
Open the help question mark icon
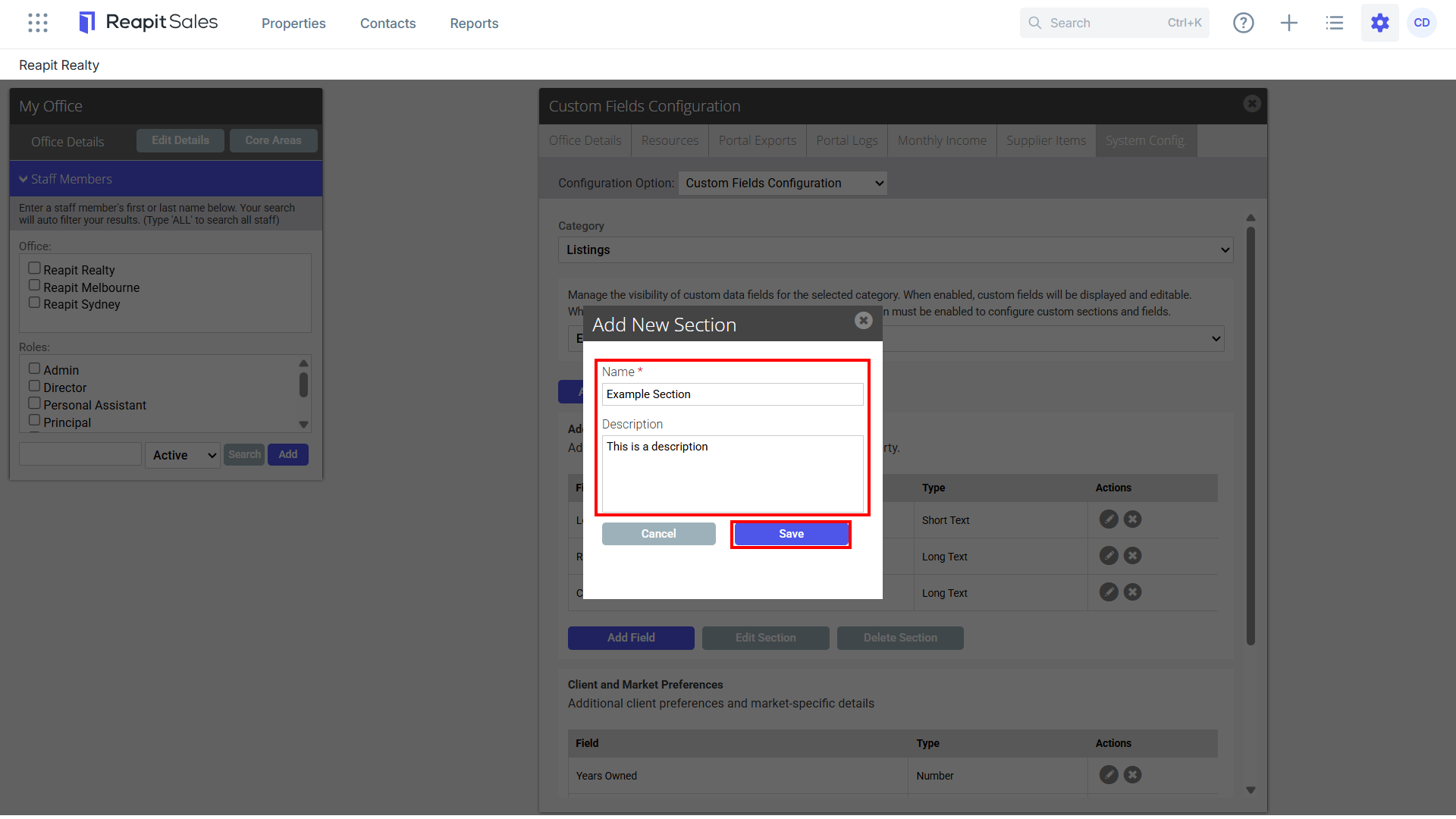tap(1244, 23)
